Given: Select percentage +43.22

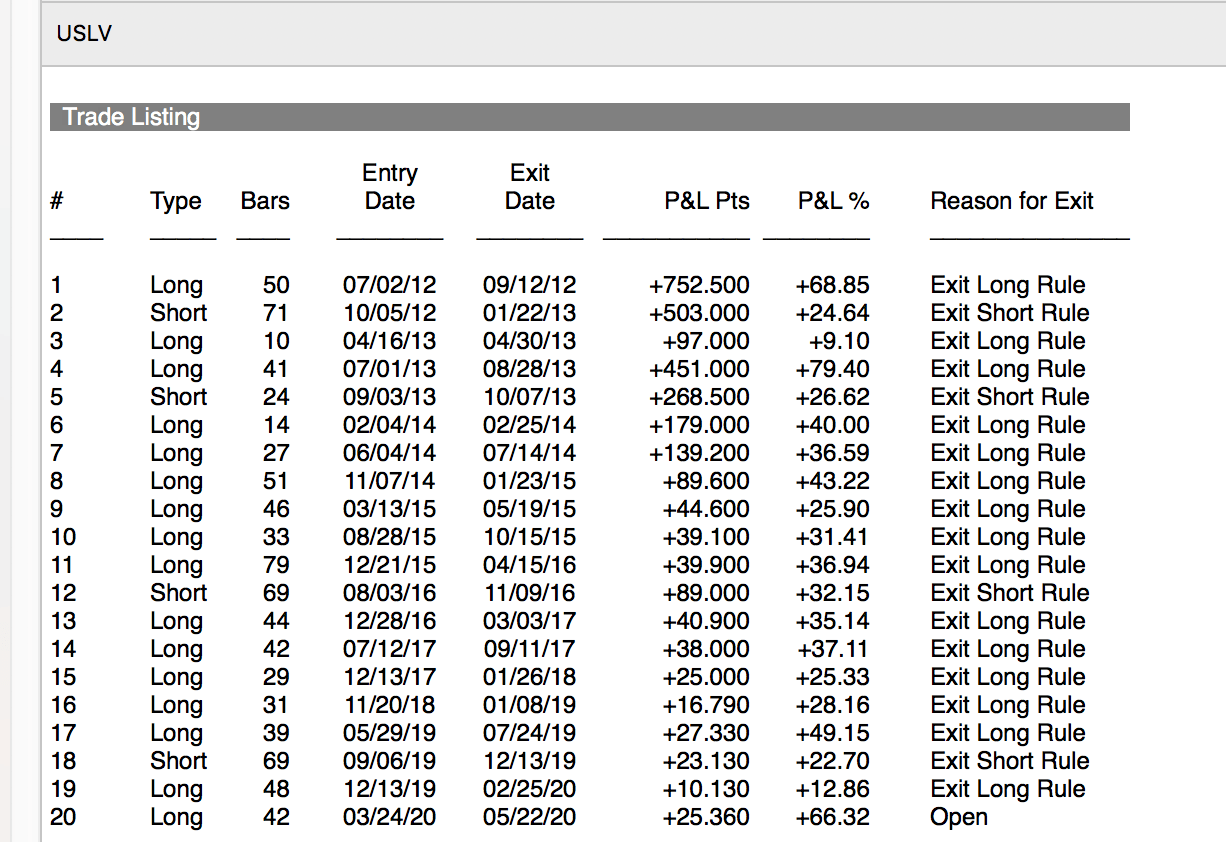Looking at the screenshot, I should (832, 481).
